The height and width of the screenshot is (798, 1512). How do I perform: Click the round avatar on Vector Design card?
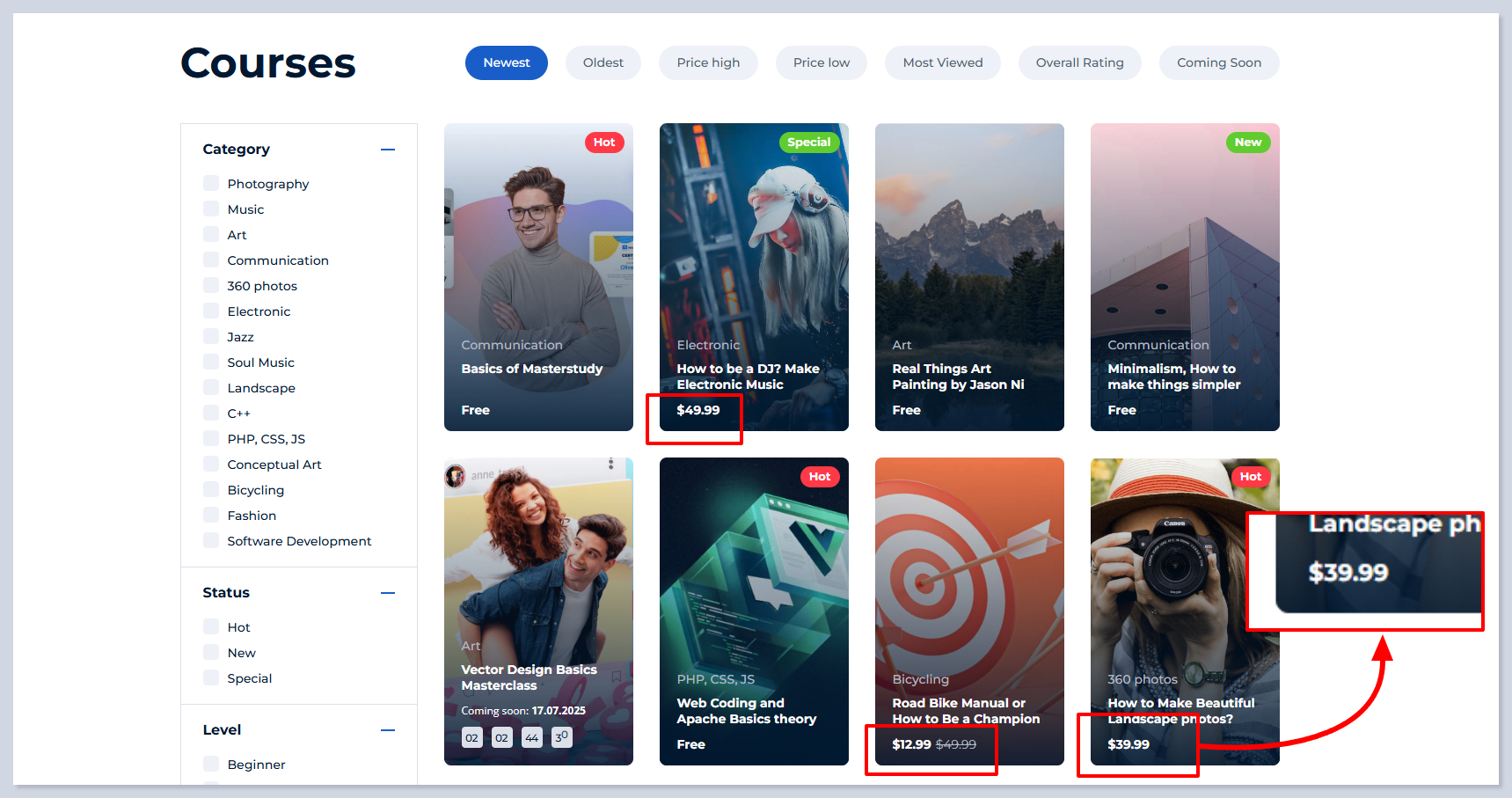(456, 476)
